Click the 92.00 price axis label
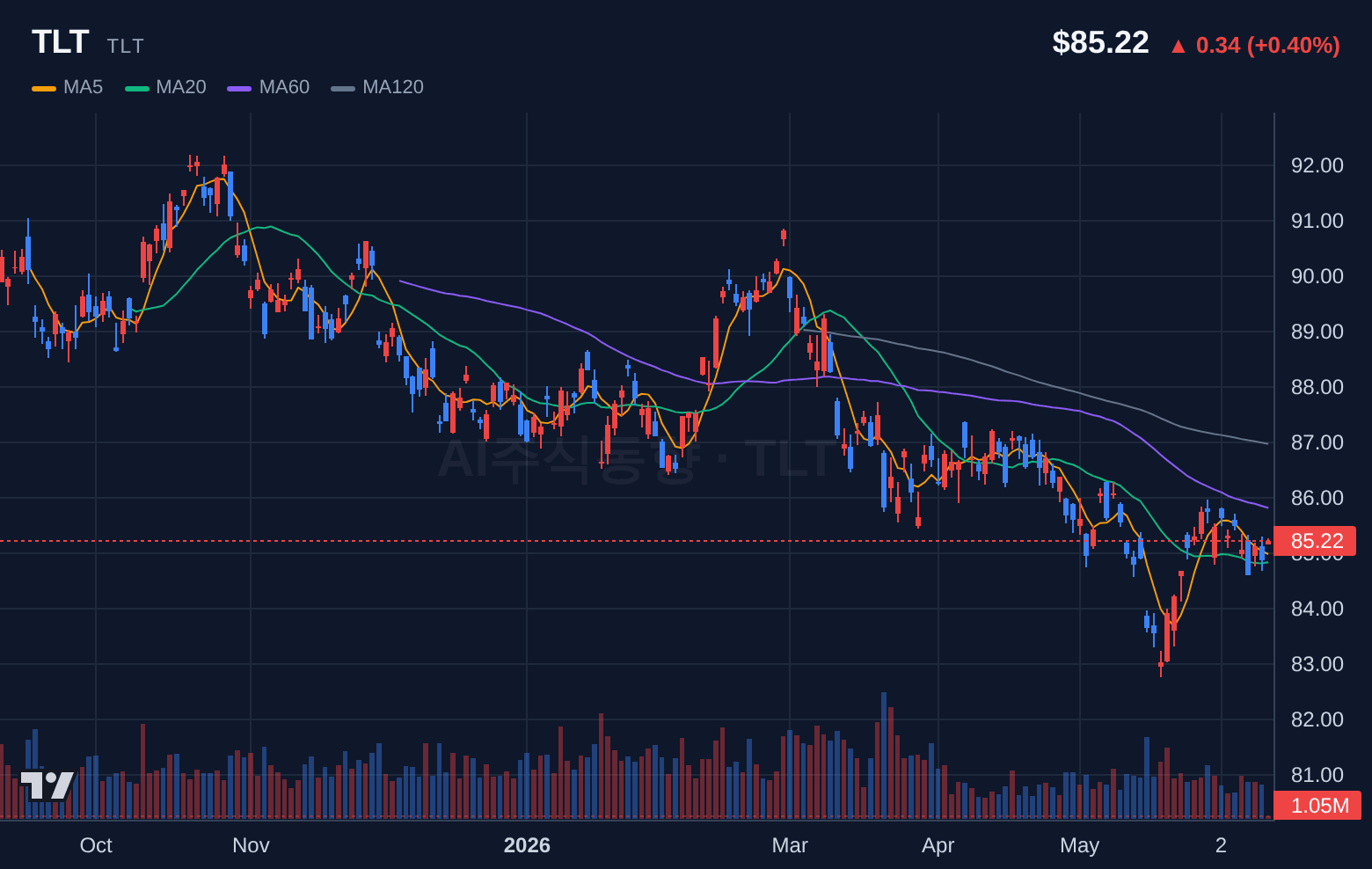This screenshot has width=1372, height=869. [1317, 165]
